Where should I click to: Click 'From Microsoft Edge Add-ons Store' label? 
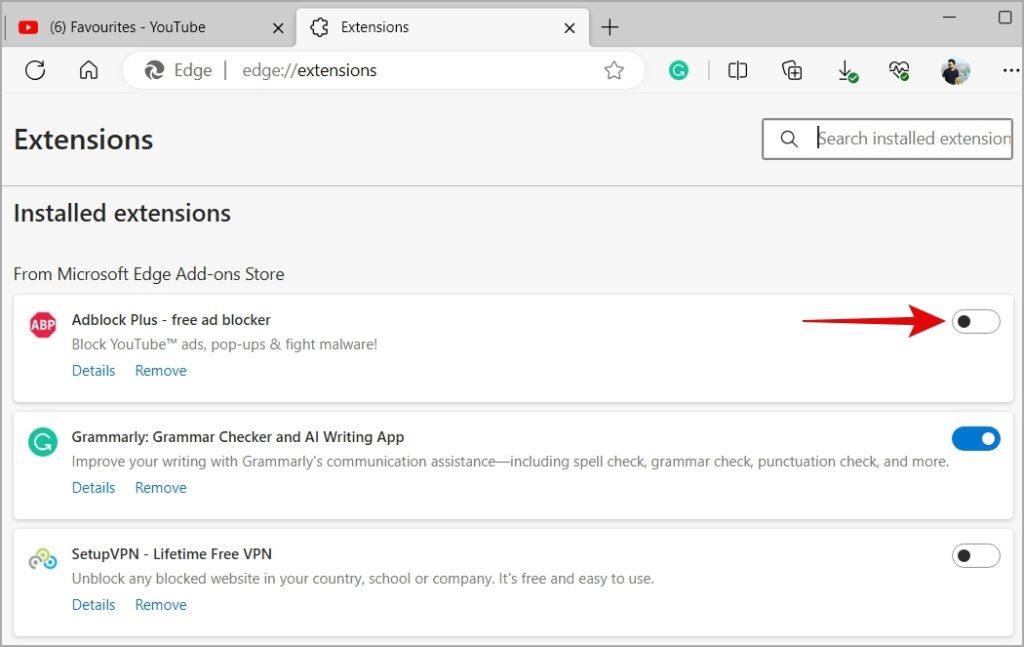tap(149, 274)
